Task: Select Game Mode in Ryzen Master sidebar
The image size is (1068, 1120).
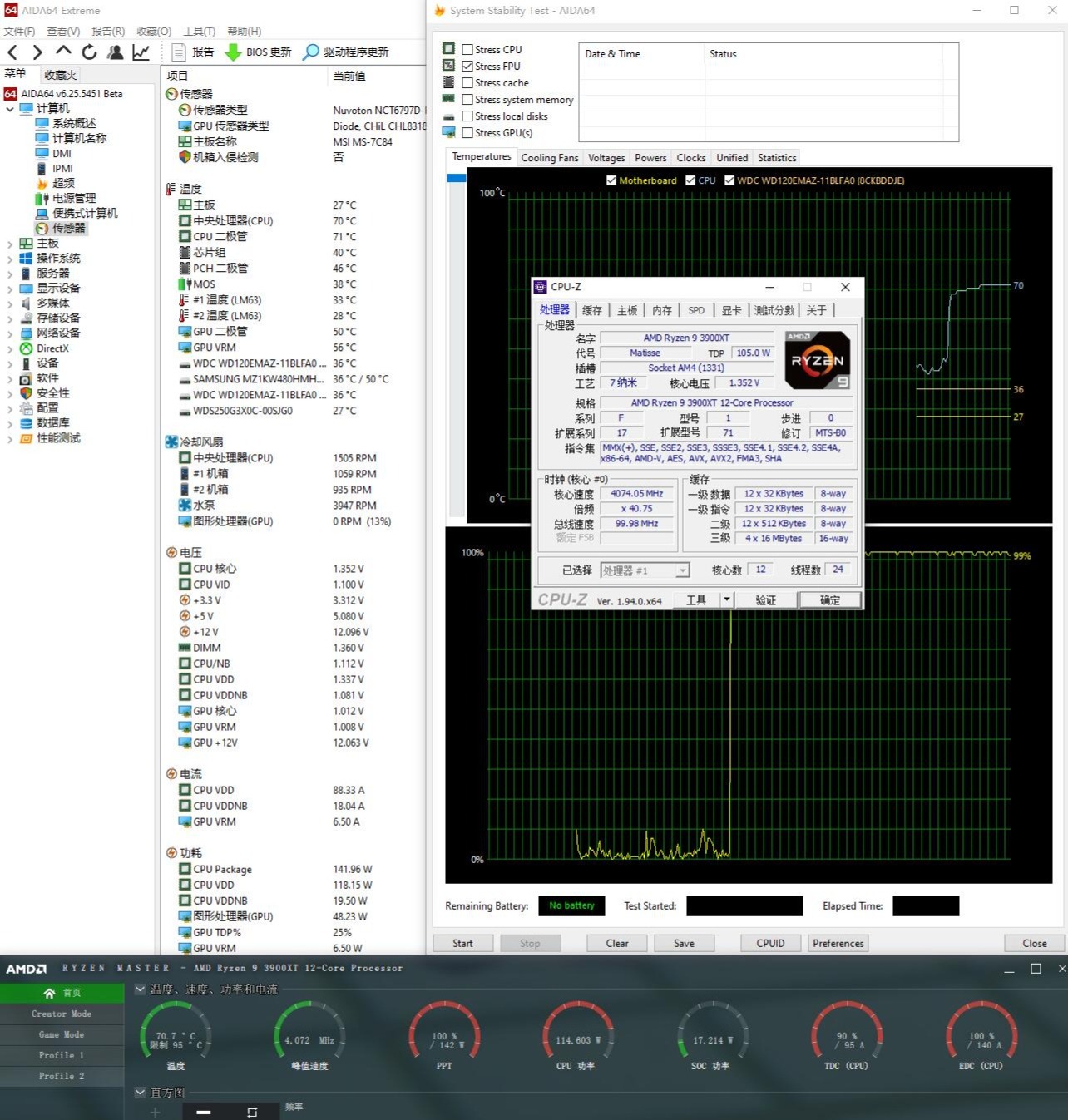Action: [62, 1034]
